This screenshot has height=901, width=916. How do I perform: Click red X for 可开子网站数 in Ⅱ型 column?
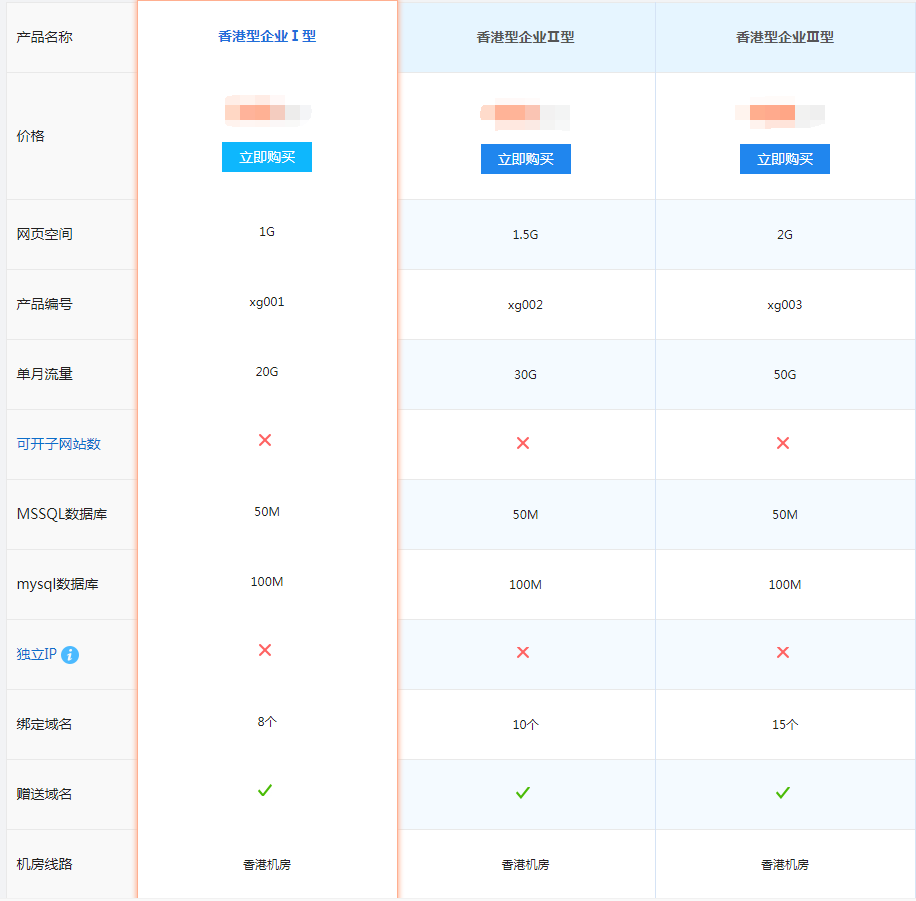point(523,443)
